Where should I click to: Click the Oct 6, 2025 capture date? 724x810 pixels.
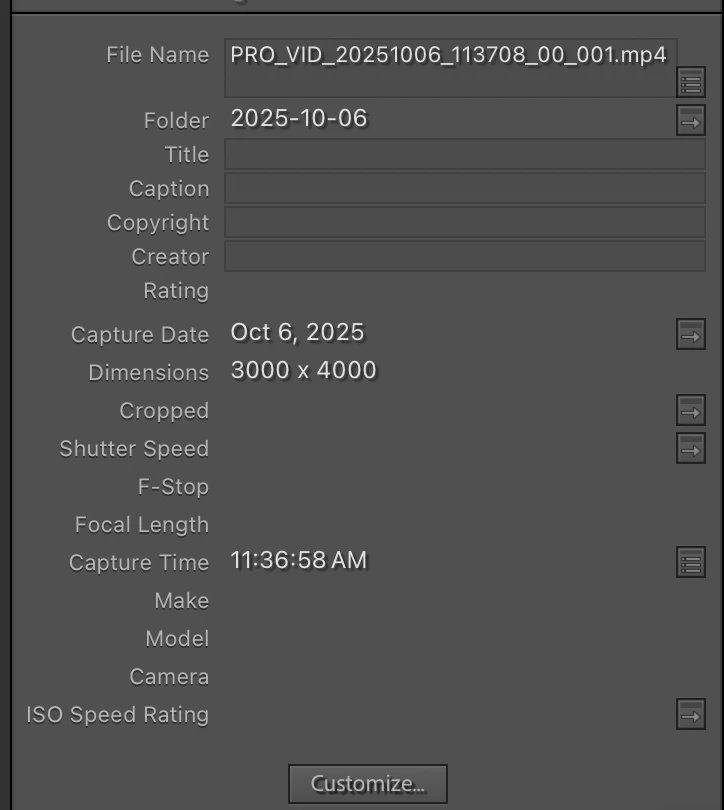point(297,332)
